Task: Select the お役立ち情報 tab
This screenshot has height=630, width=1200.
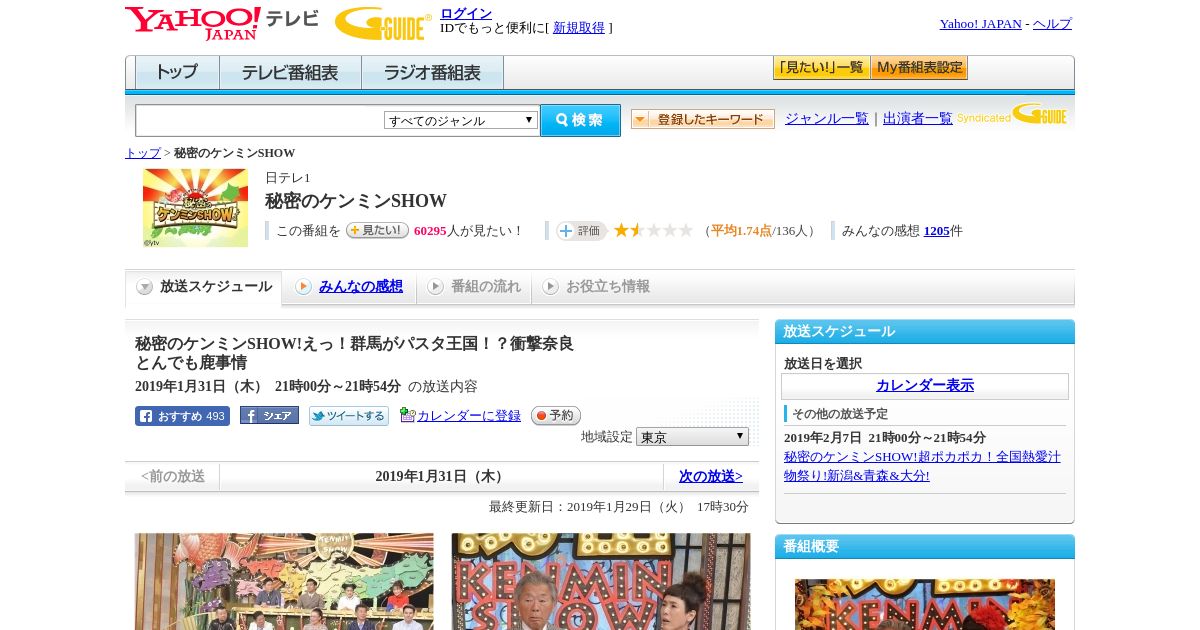Action: (x=596, y=287)
